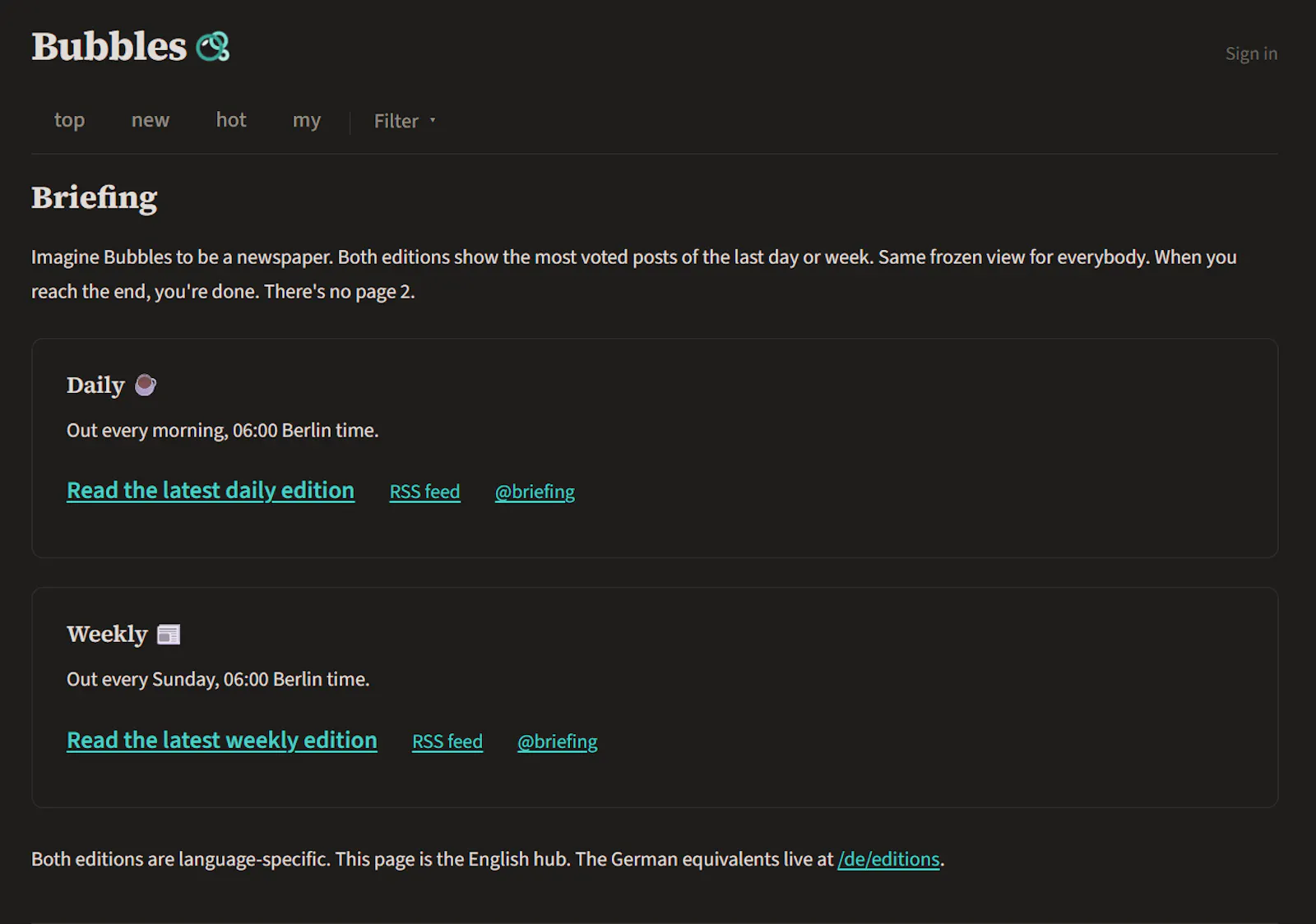Viewport: 1316px width, 924px height.
Task: Switch to the top tab
Action: [69, 120]
